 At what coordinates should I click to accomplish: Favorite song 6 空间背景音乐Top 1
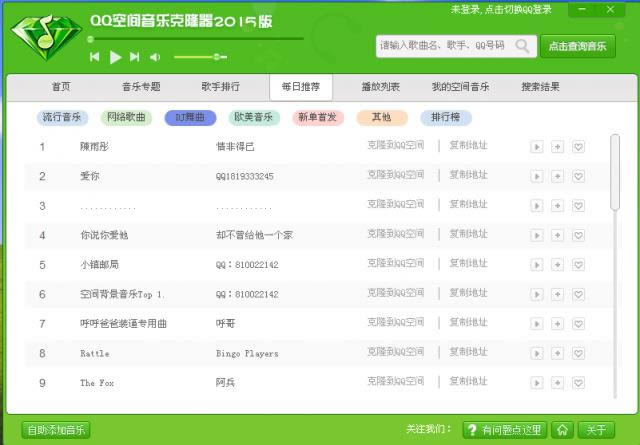point(578,294)
